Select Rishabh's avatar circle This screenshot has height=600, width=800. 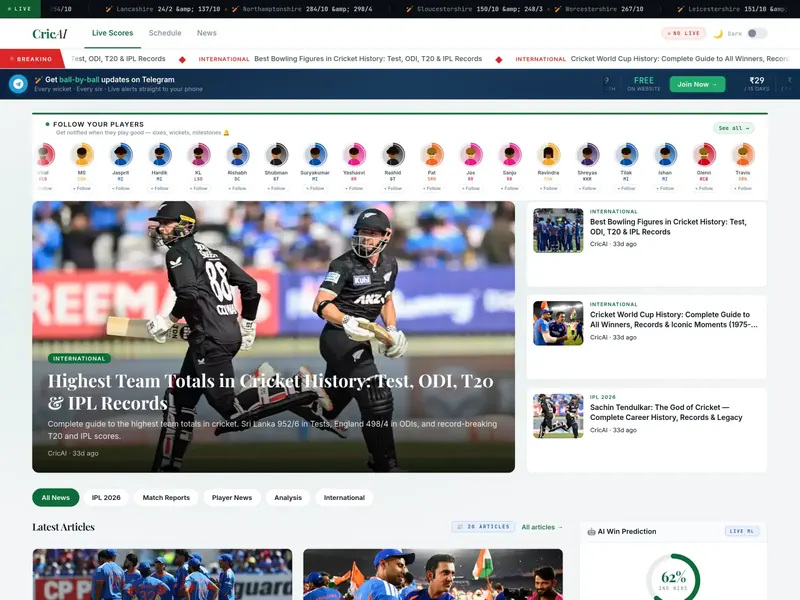click(237, 155)
